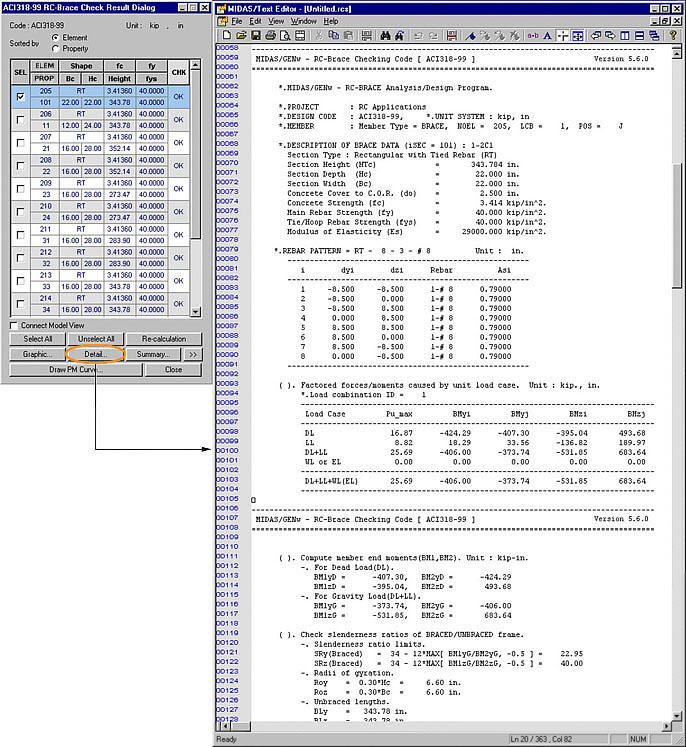Image resolution: width=686 pixels, height=747 pixels.
Task: Check the checkbox for element 206
Action: click(20, 120)
